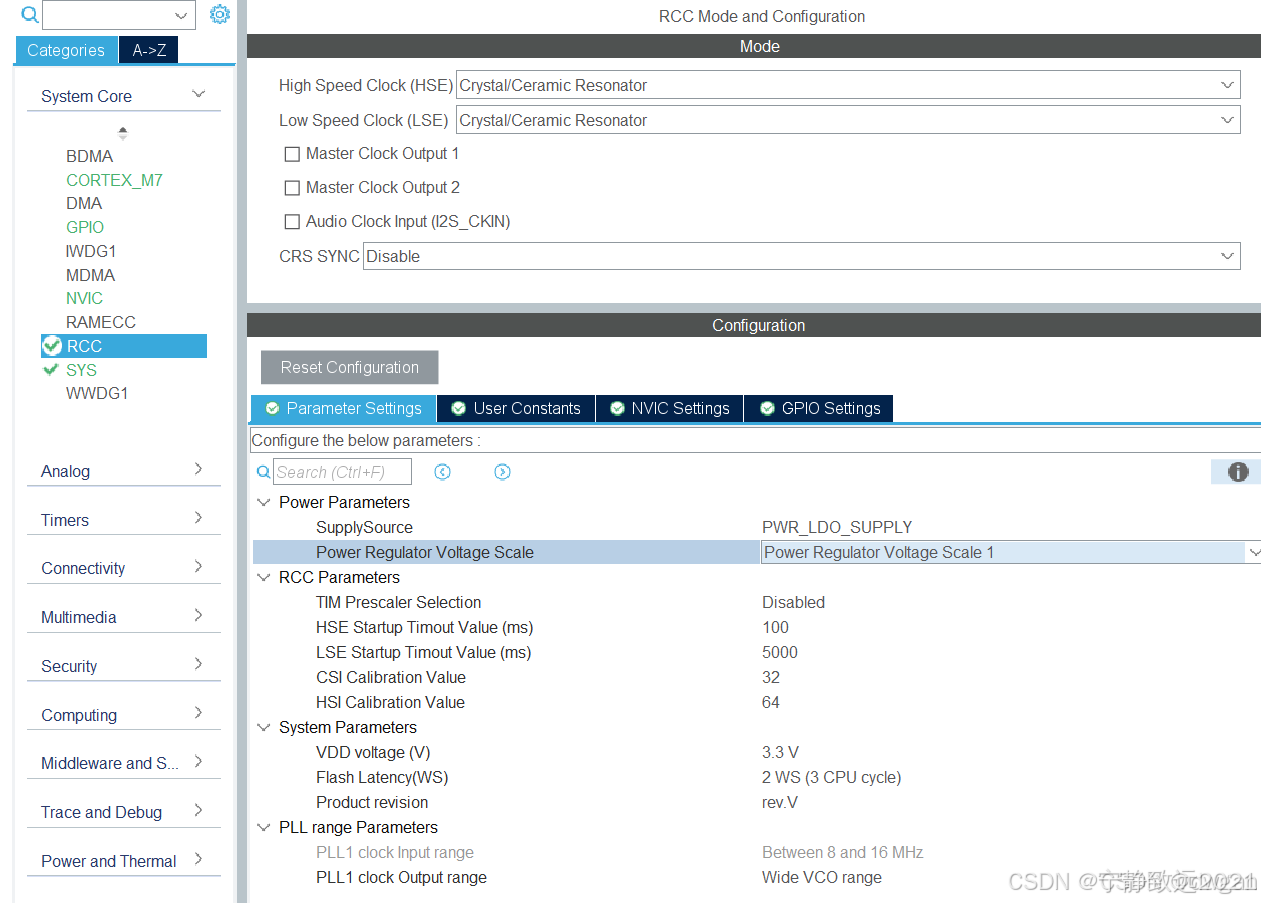The image size is (1261, 903).
Task: Click PLL1 clock Output range Wide VCO
Action: [x=822, y=877]
